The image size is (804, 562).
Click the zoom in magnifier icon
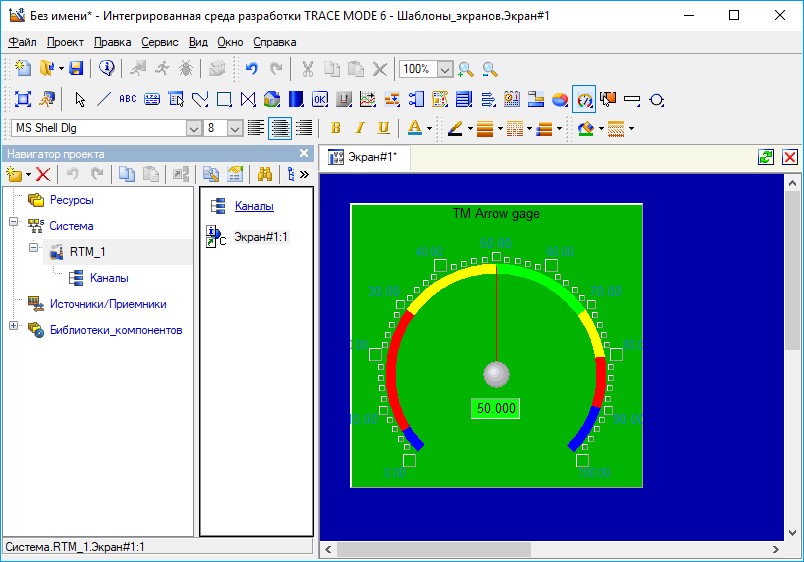tap(466, 69)
